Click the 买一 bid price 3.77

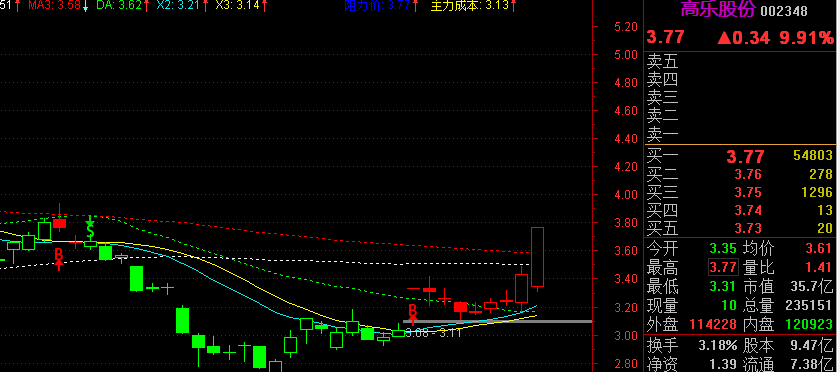coord(745,157)
